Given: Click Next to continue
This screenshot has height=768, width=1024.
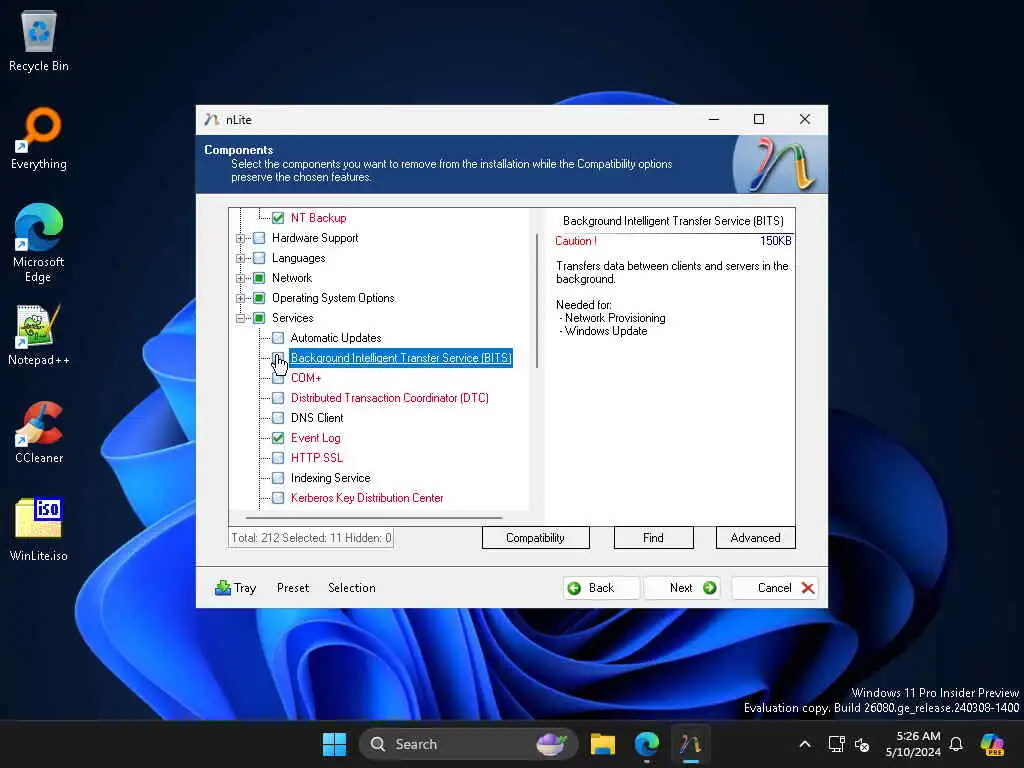Looking at the screenshot, I should click(x=682, y=588).
